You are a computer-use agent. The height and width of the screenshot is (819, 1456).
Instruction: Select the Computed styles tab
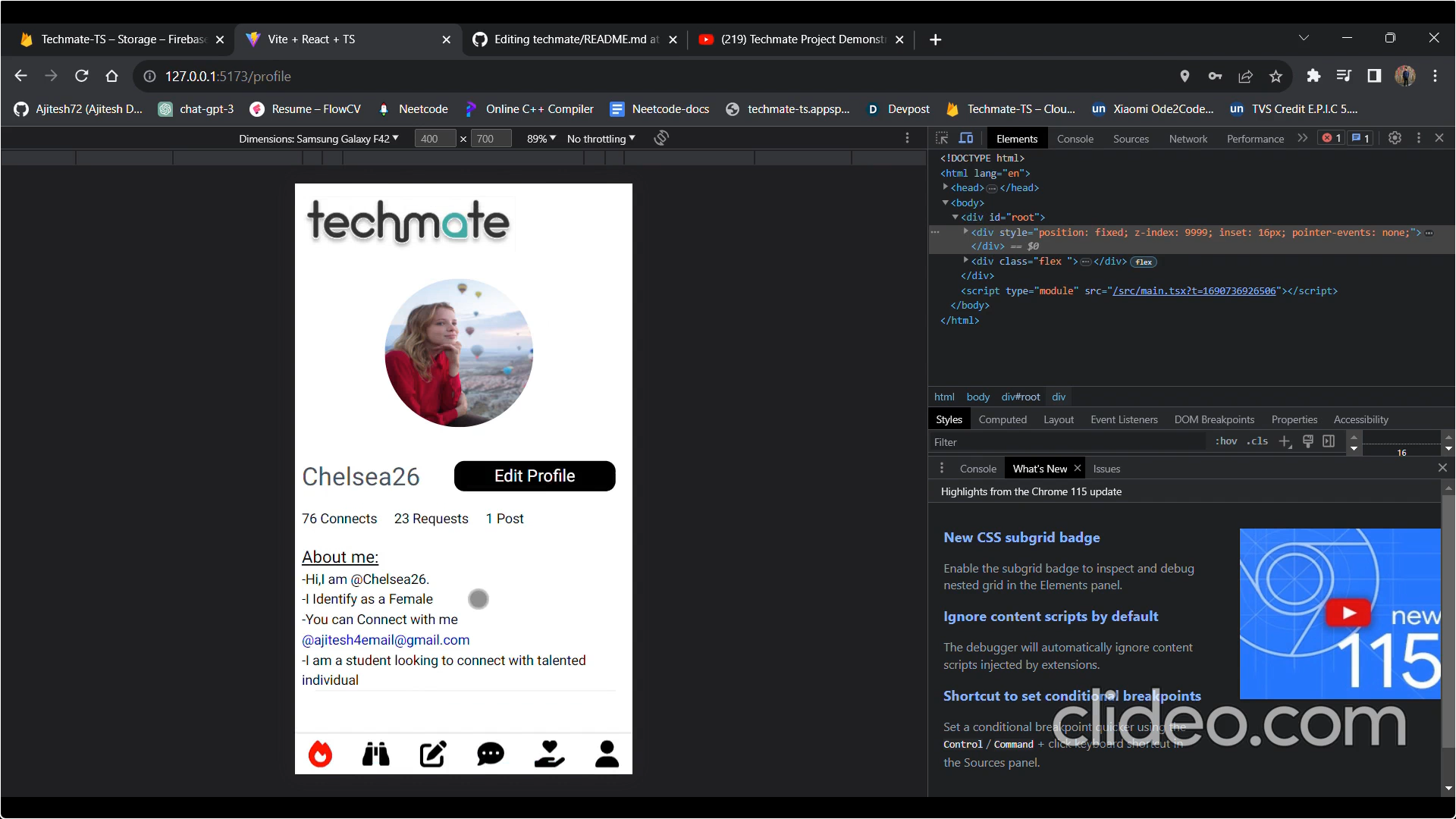(x=1002, y=419)
